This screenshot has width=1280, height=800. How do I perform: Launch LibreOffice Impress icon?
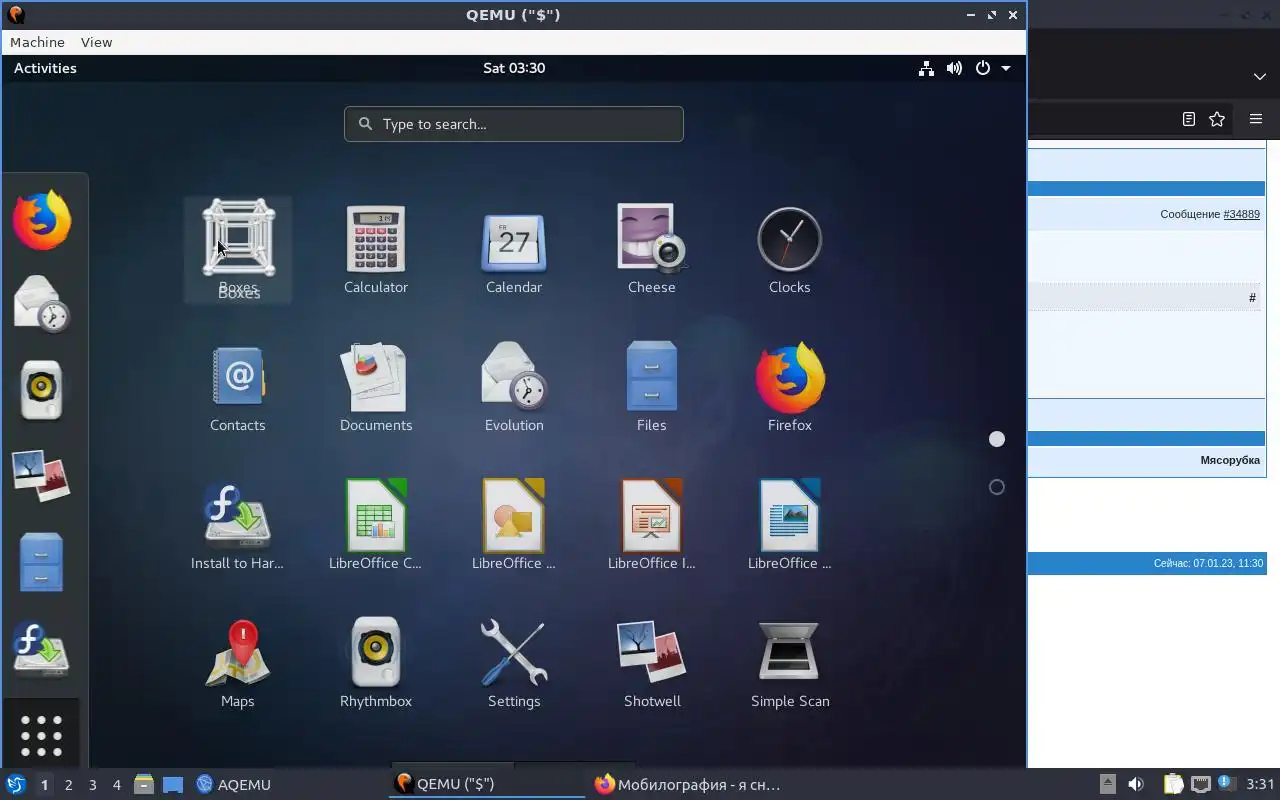click(x=652, y=525)
